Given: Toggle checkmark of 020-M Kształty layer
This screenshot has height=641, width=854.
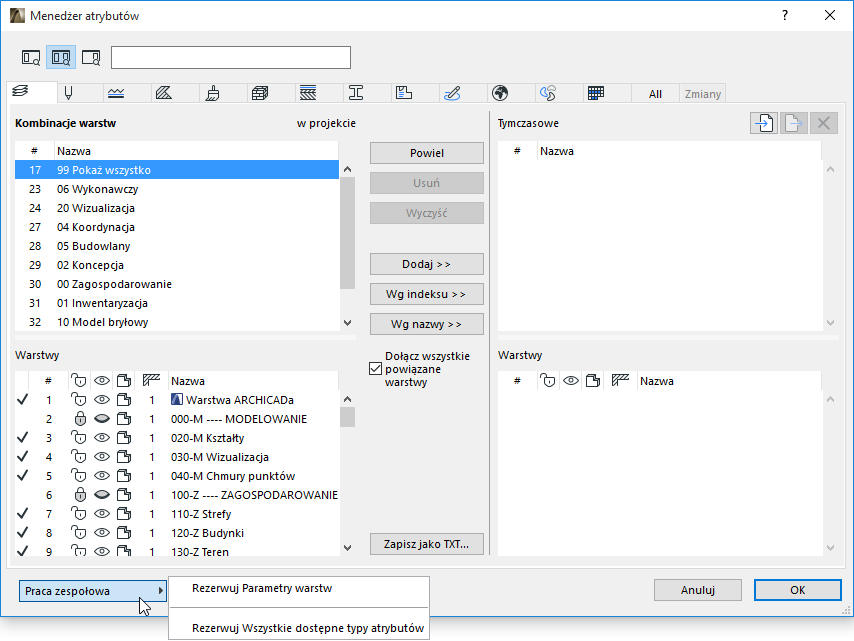Looking at the screenshot, I should pos(22,438).
